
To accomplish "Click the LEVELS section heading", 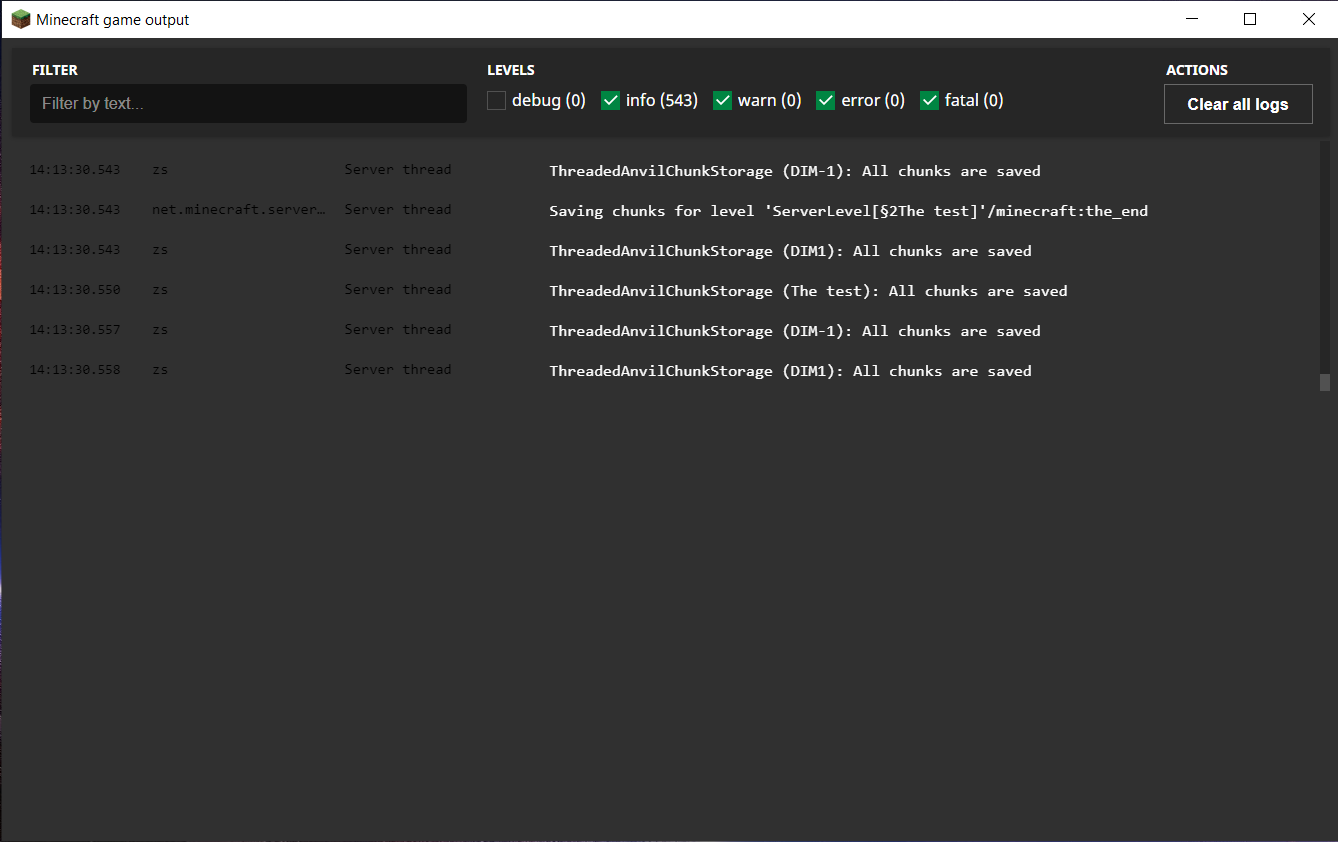I will [x=511, y=70].
